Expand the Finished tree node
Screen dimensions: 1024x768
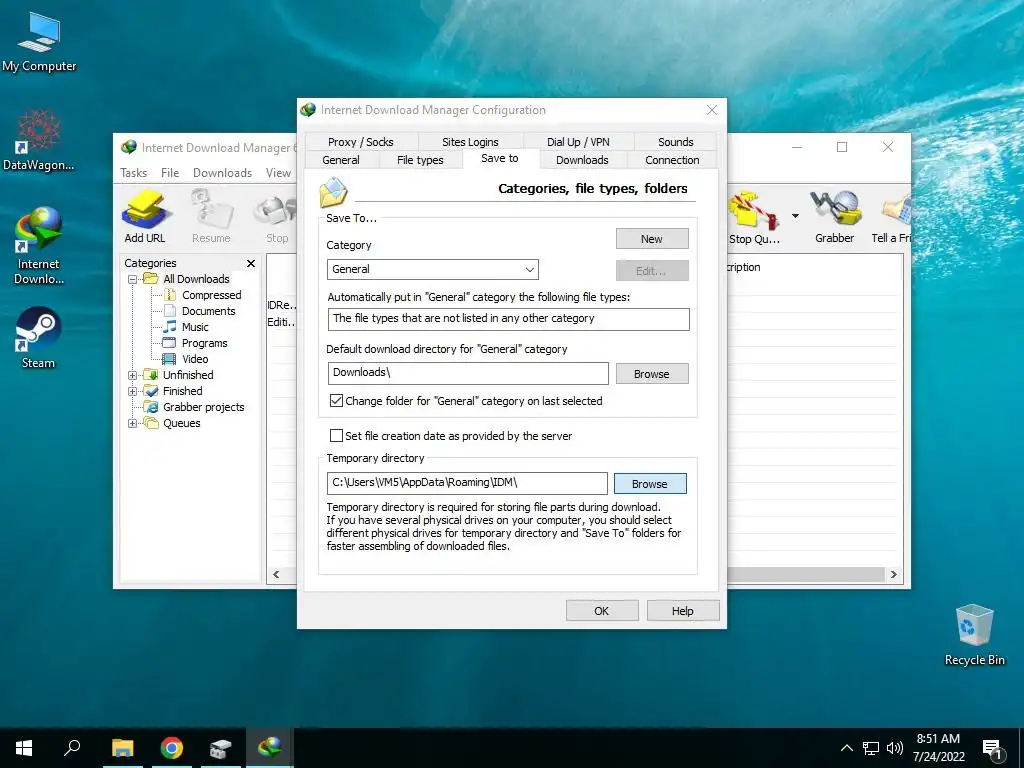pos(133,391)
